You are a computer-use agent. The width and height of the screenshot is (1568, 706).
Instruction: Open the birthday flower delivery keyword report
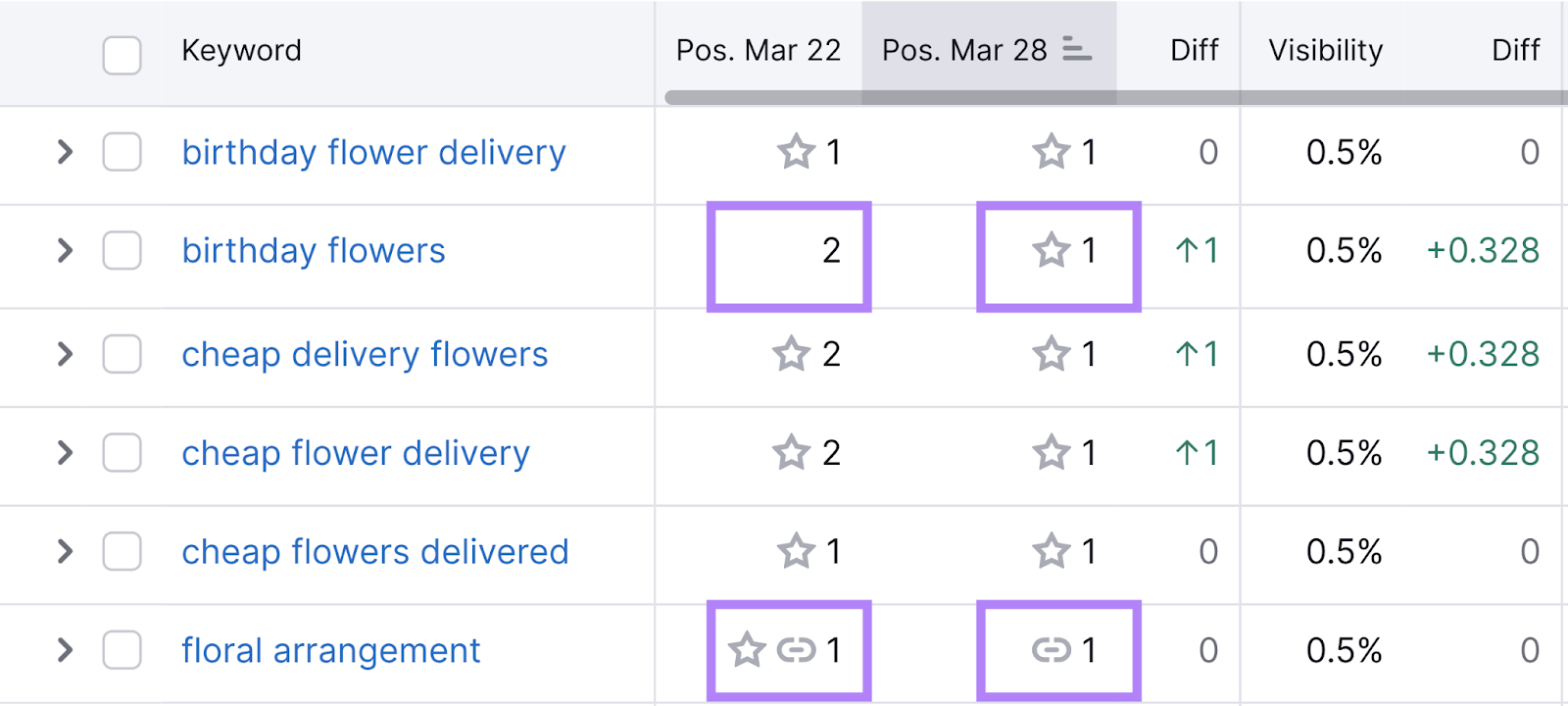pos(373,153)
